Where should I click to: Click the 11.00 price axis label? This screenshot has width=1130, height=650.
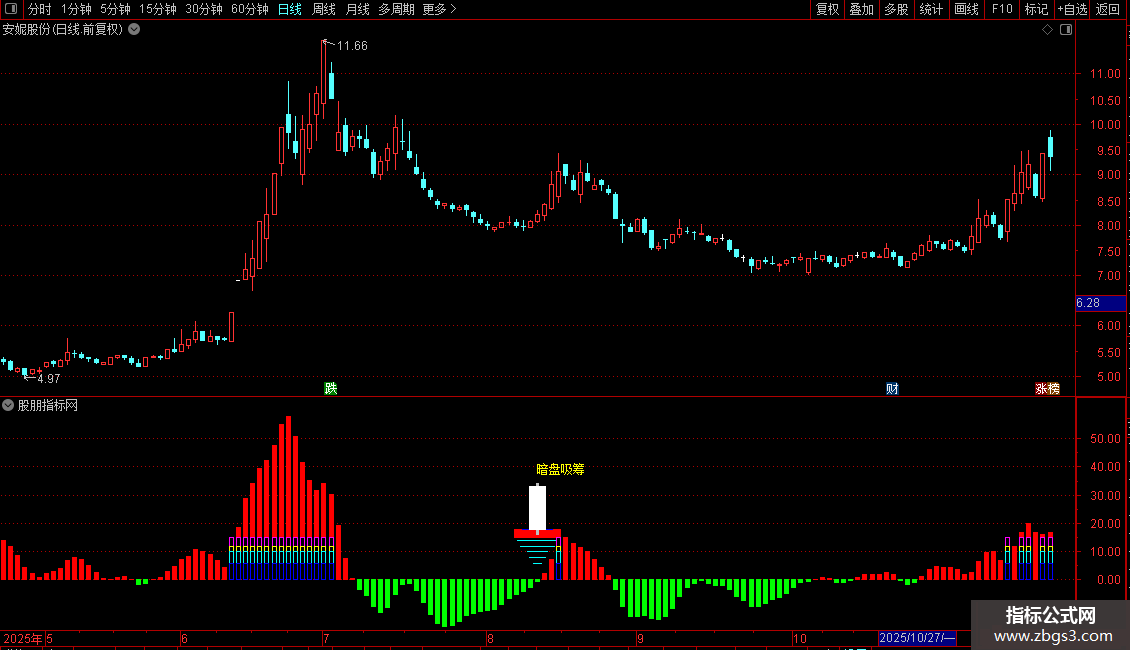pos(1105,74)
